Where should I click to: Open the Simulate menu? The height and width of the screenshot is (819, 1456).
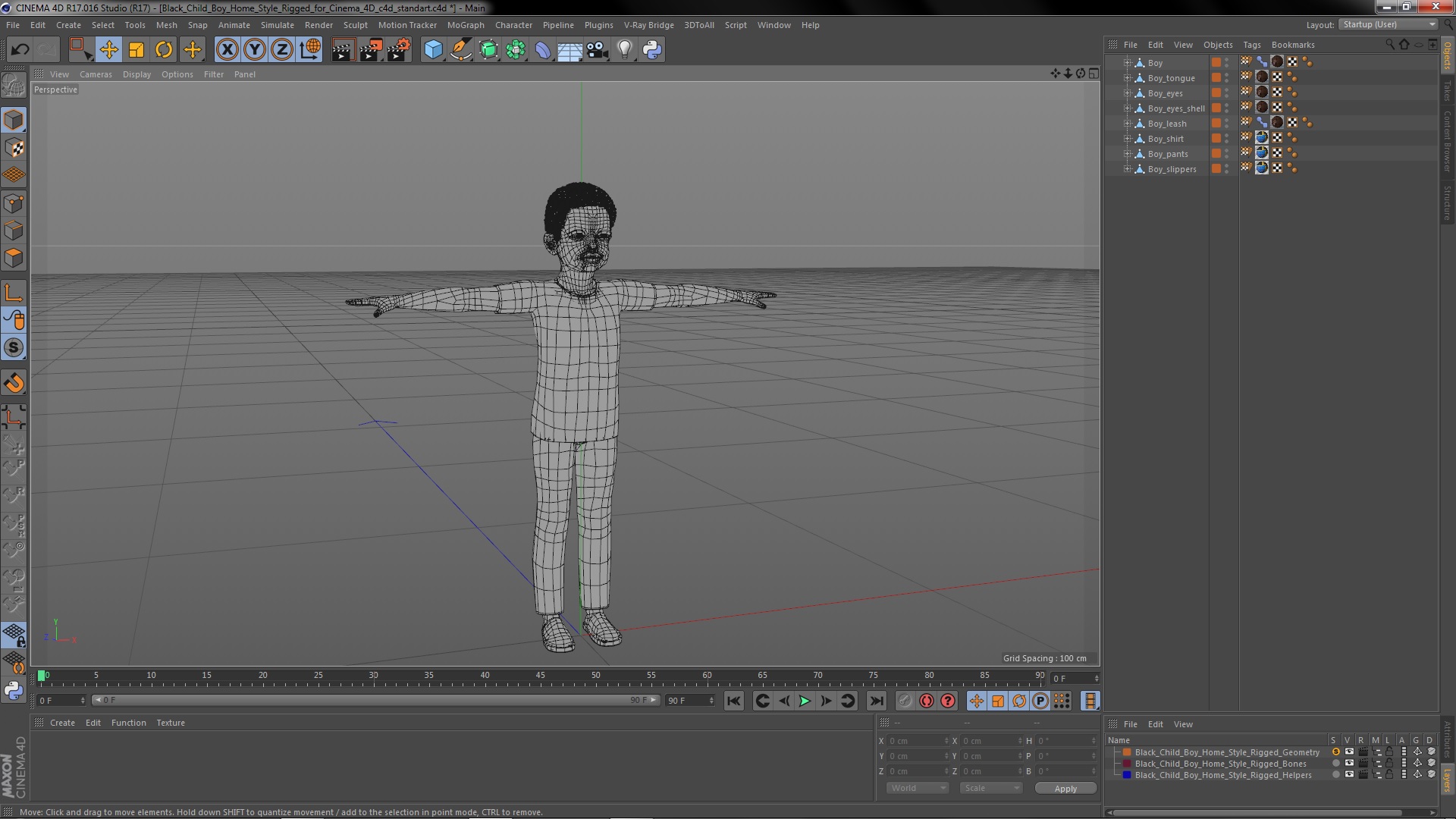point(275,25)
